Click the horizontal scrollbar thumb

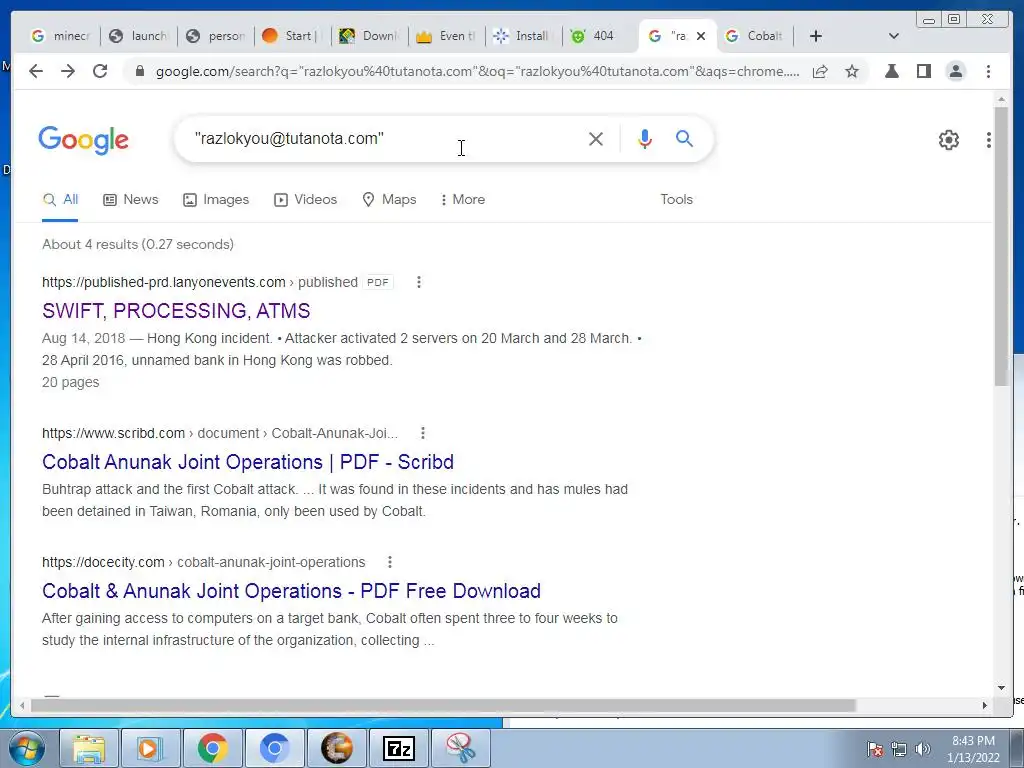point(443,705)
